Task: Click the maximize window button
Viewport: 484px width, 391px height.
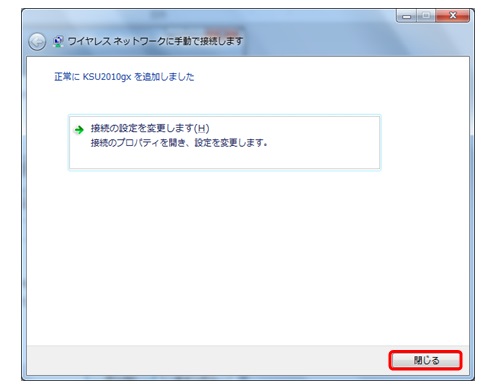Action: [x=426, y=16]
